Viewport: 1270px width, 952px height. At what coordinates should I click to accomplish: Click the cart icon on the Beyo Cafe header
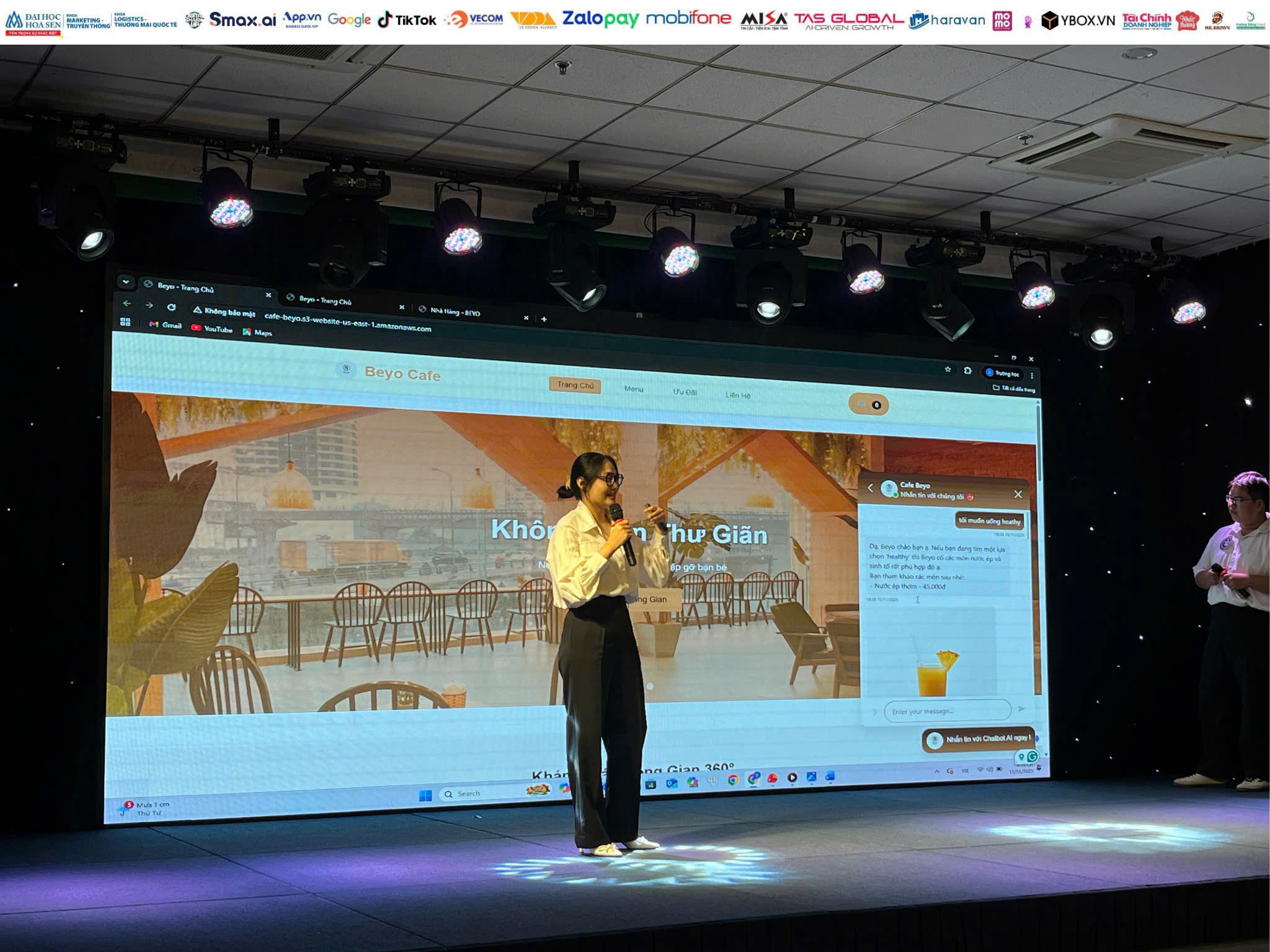coord(868,403)
